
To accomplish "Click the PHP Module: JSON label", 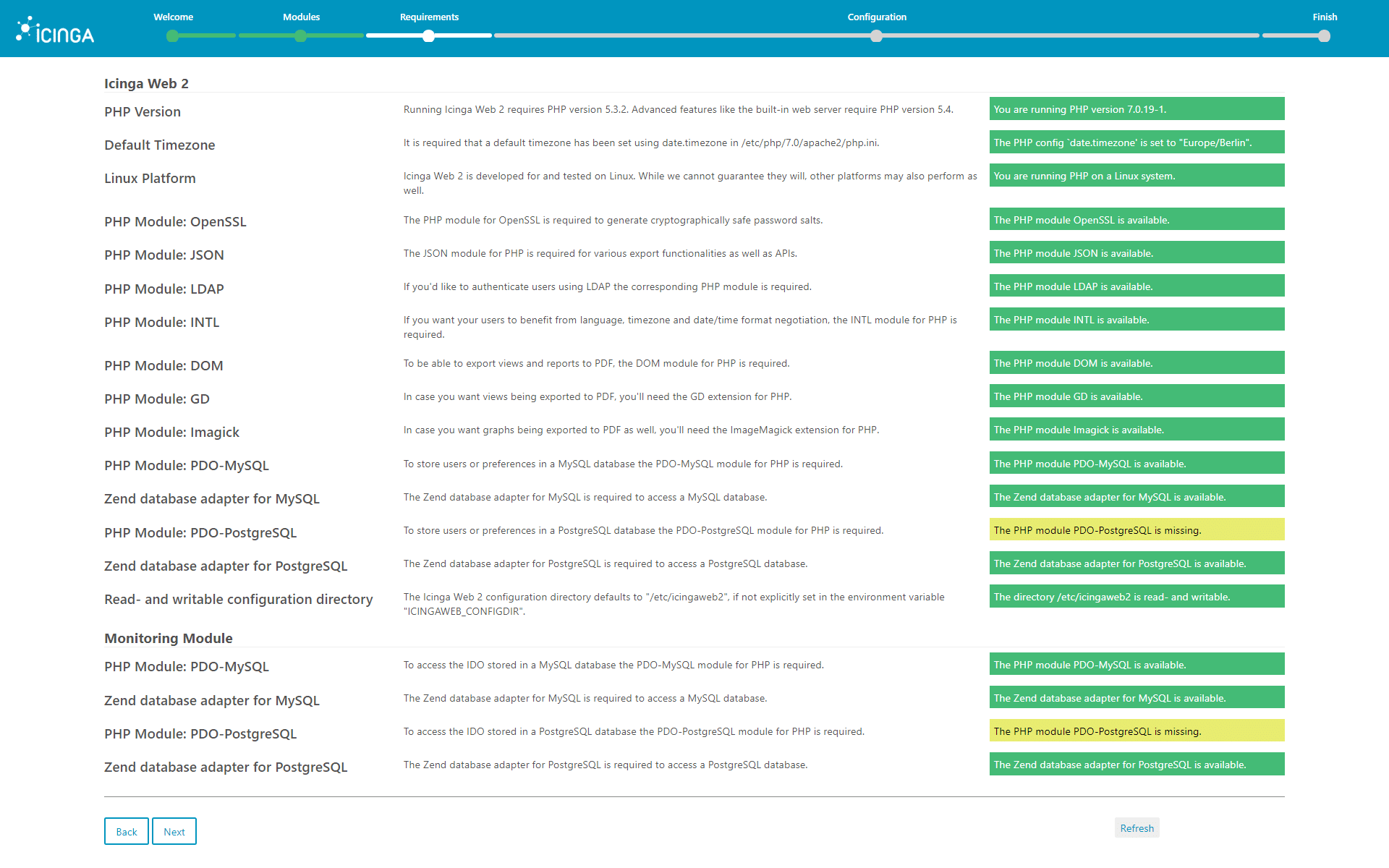I will 164,255.
